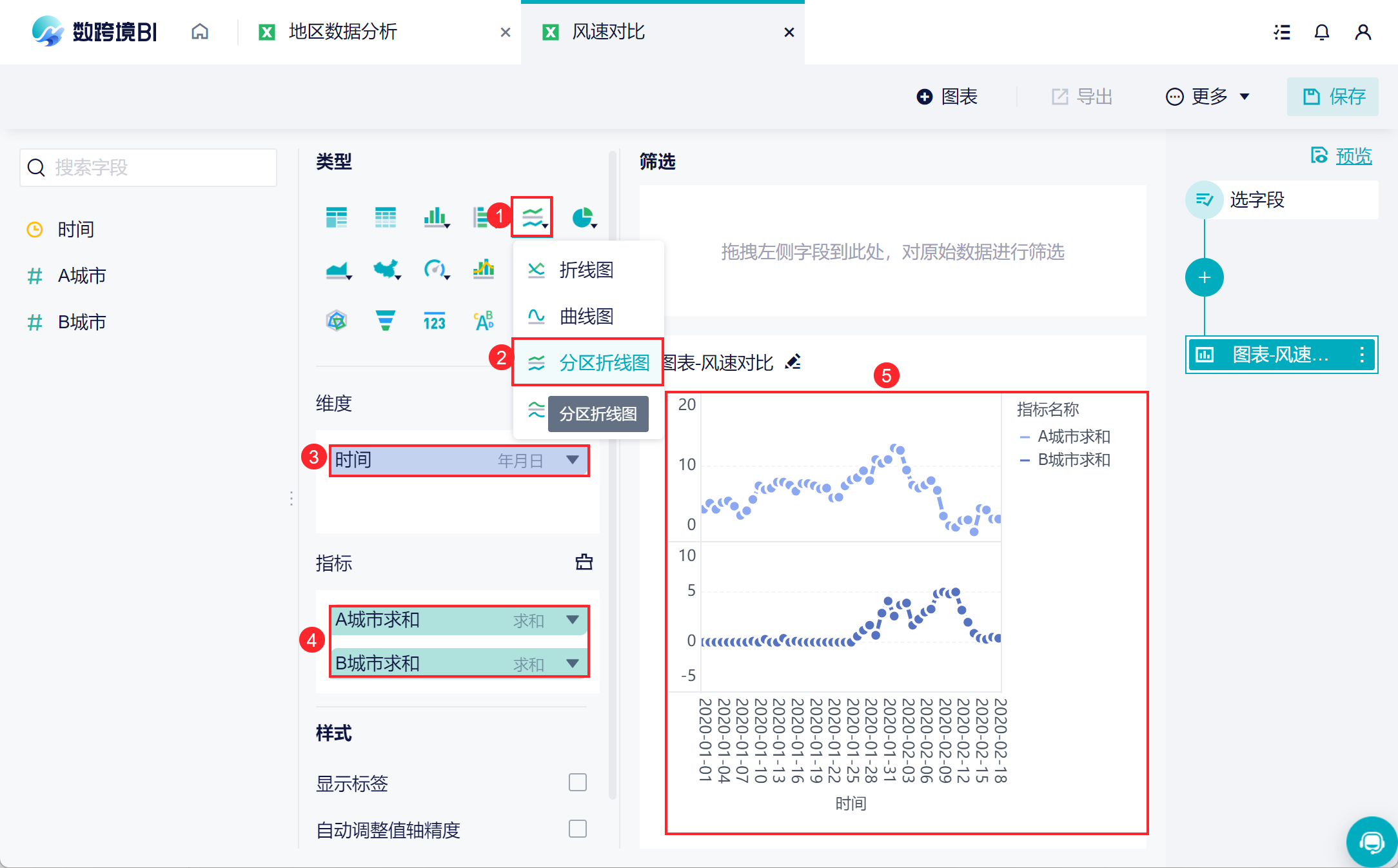Enable the 显示标签 checkbox
Screen dimensions: 1398x868
(577, 782)
